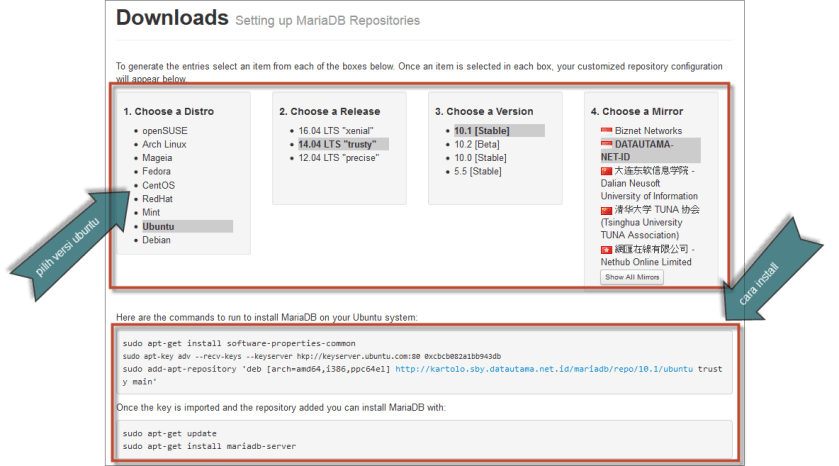Select the DATAUTAMA-NET-ID mirror
This screenshot has width=839, height=466.
point(650,150)
